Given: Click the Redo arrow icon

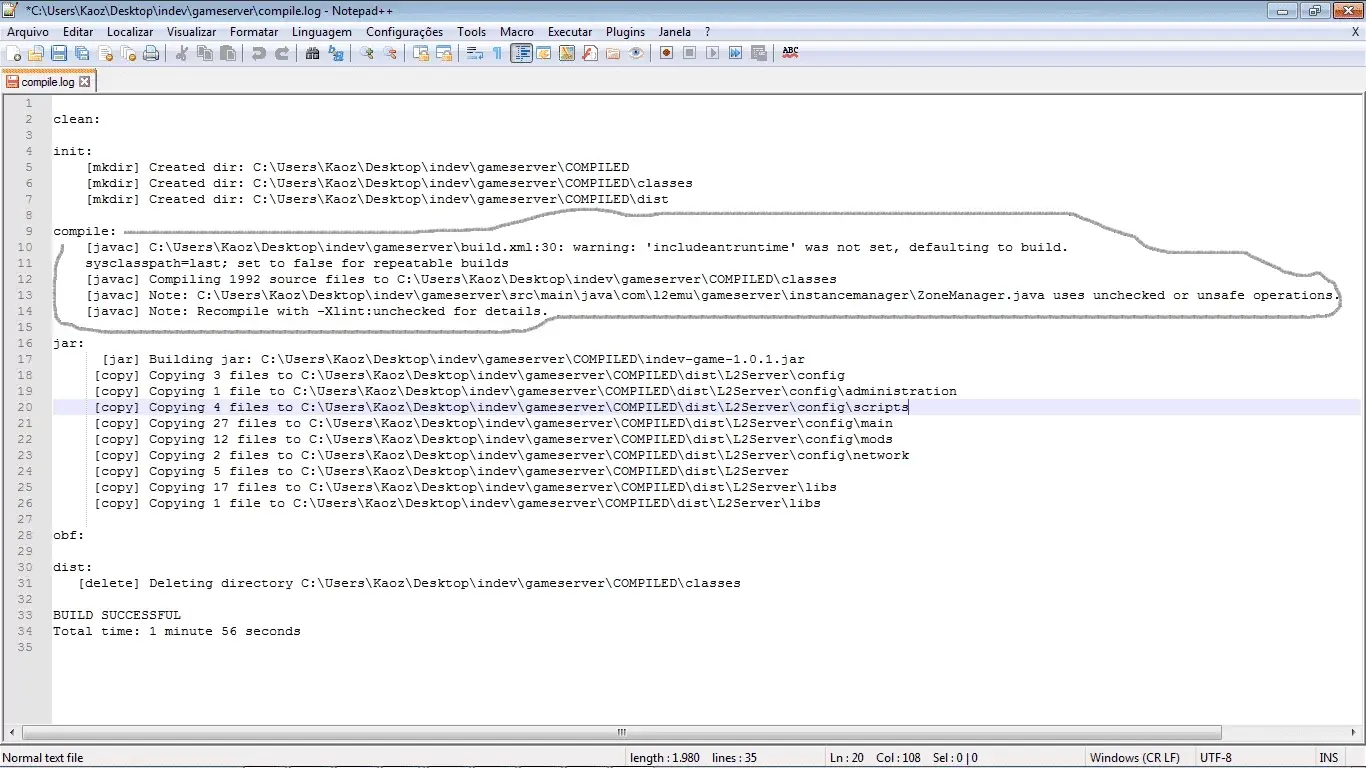Looking at the screenshot, I should (x=282, y=53).
